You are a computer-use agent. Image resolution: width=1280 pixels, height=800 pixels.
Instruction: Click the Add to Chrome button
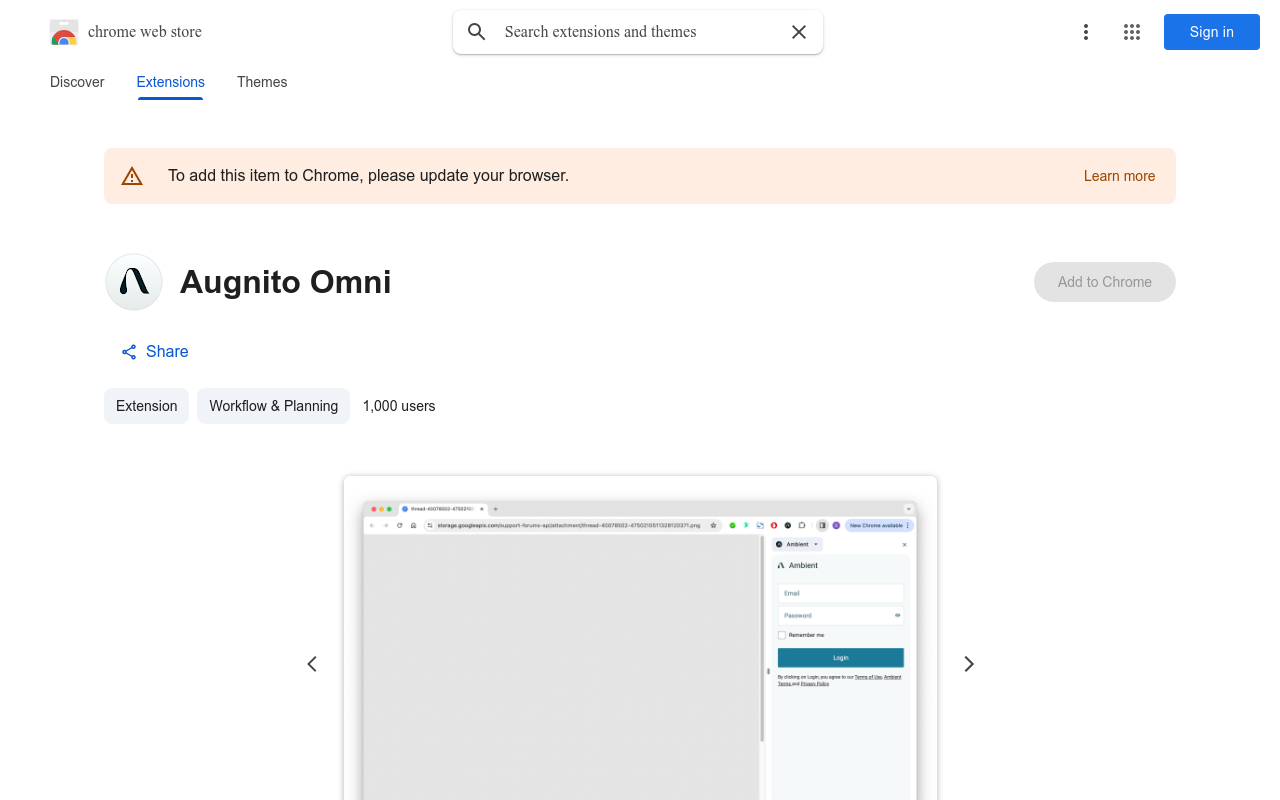(1104, 282)
